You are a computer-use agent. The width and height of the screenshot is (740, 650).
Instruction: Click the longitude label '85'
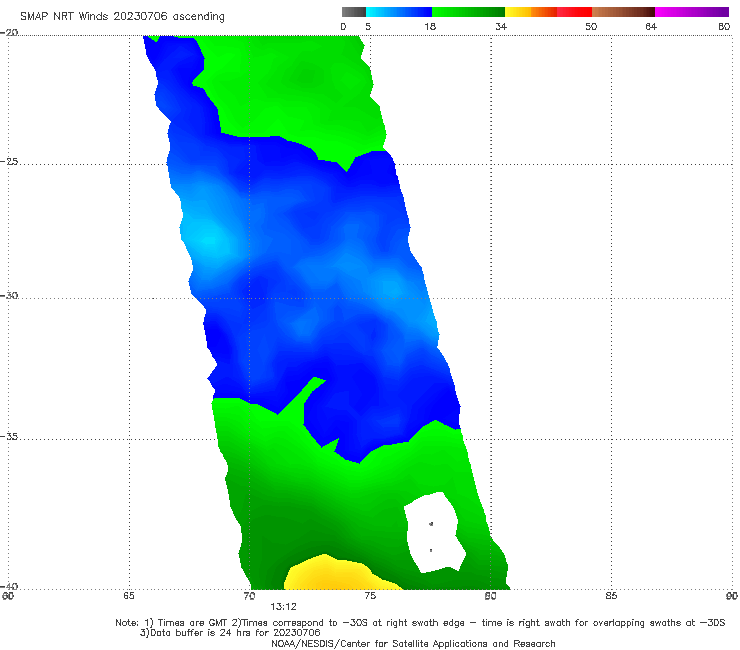(611, 596)
